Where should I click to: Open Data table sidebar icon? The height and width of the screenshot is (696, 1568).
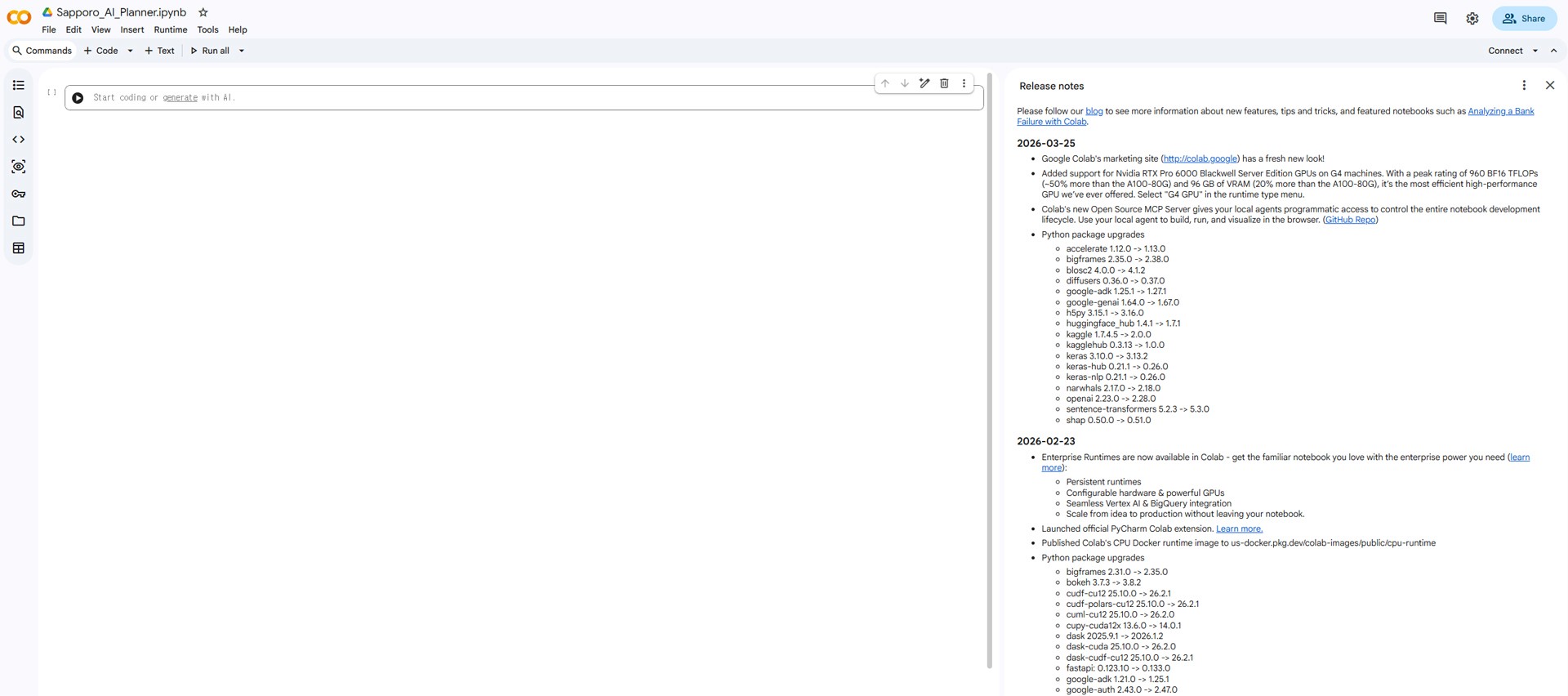(x=19, y=248)
